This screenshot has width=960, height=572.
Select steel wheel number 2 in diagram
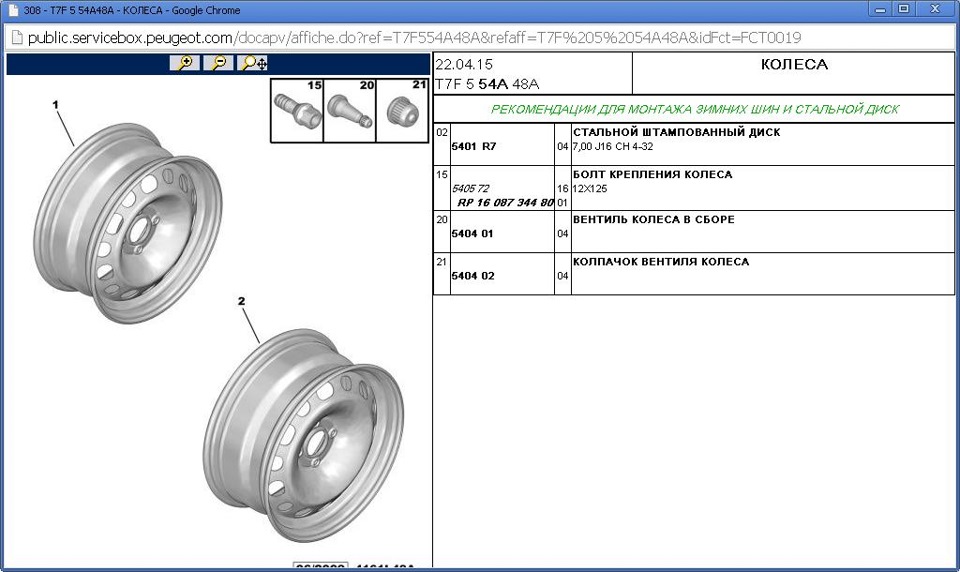pos(304,435)
